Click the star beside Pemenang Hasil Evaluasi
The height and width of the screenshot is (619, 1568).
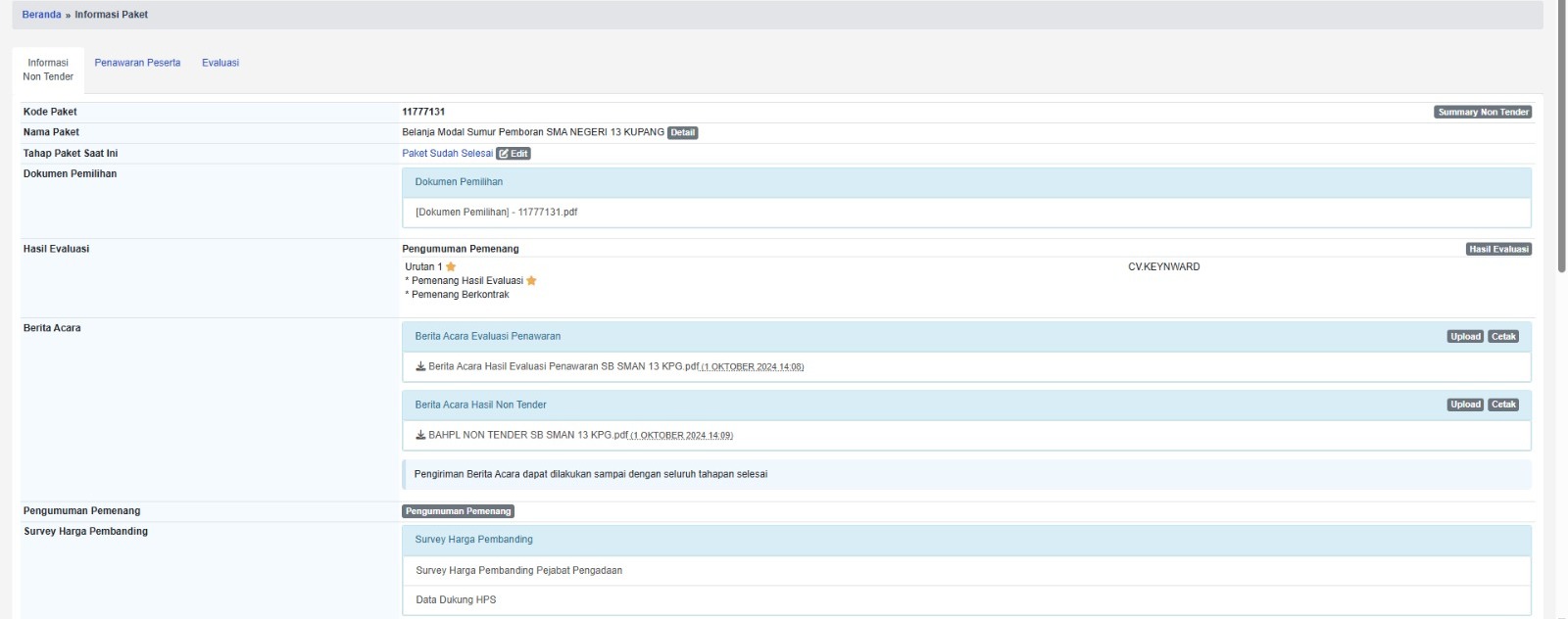[x=531, y=281]
